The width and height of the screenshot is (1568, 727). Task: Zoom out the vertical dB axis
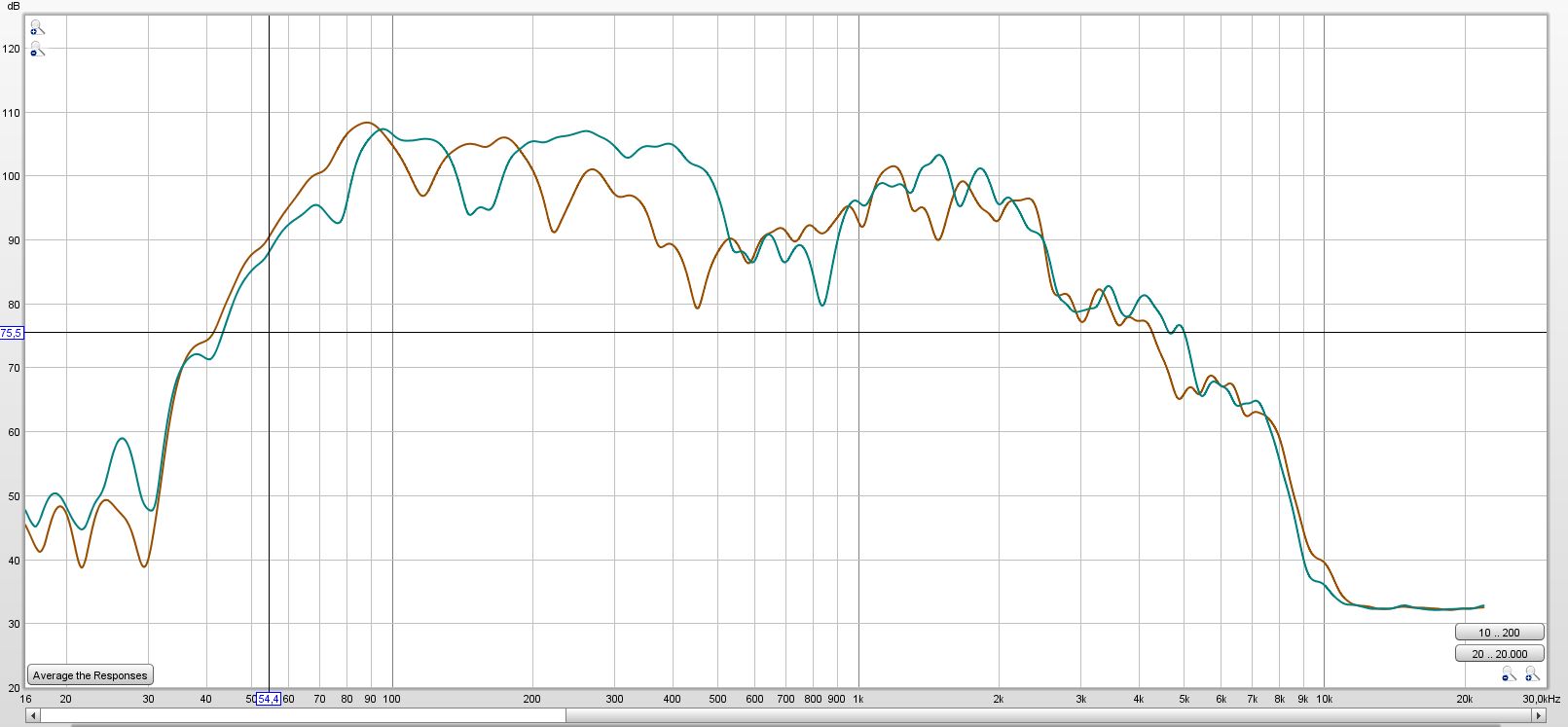[36, 49]
